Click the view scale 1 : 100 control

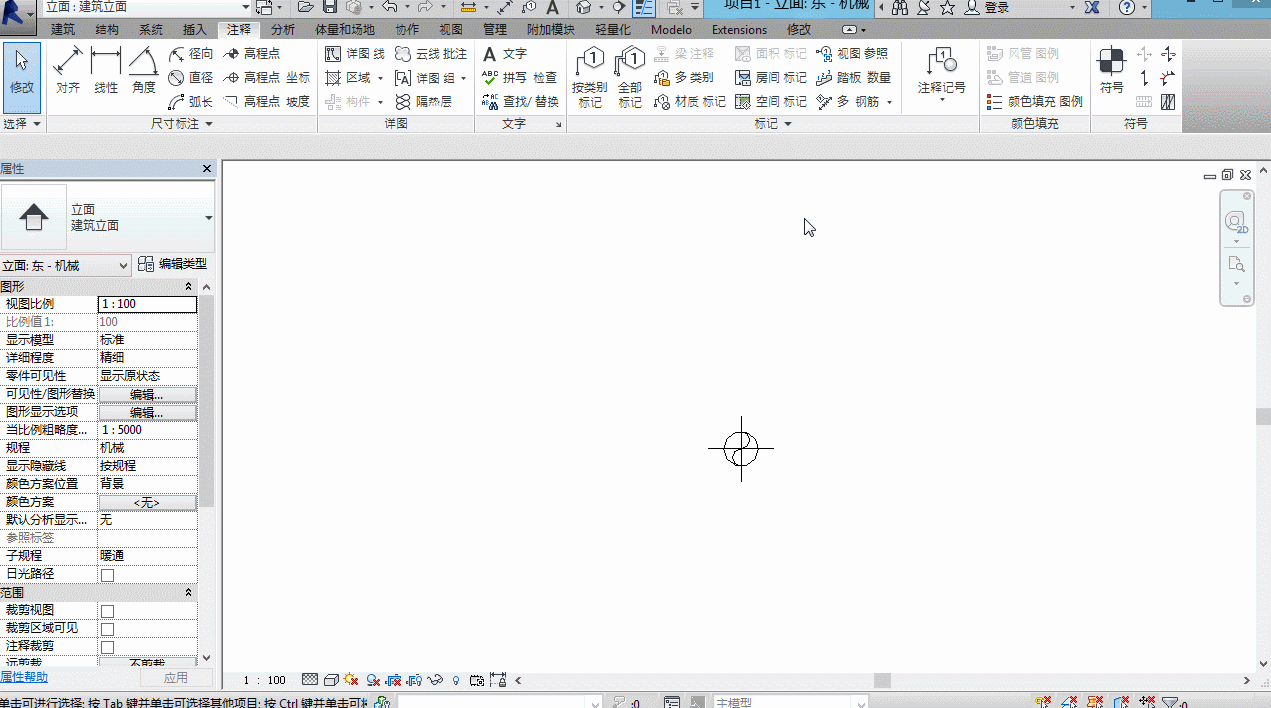tap(265, 680)
